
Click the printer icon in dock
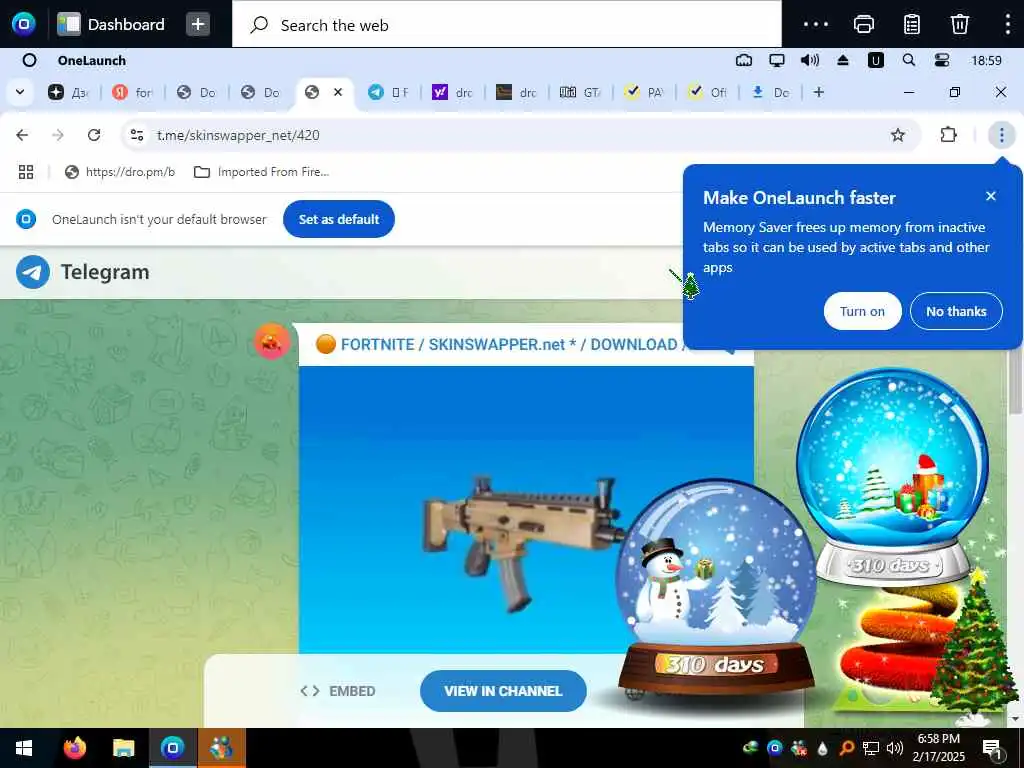pos(863,24)
